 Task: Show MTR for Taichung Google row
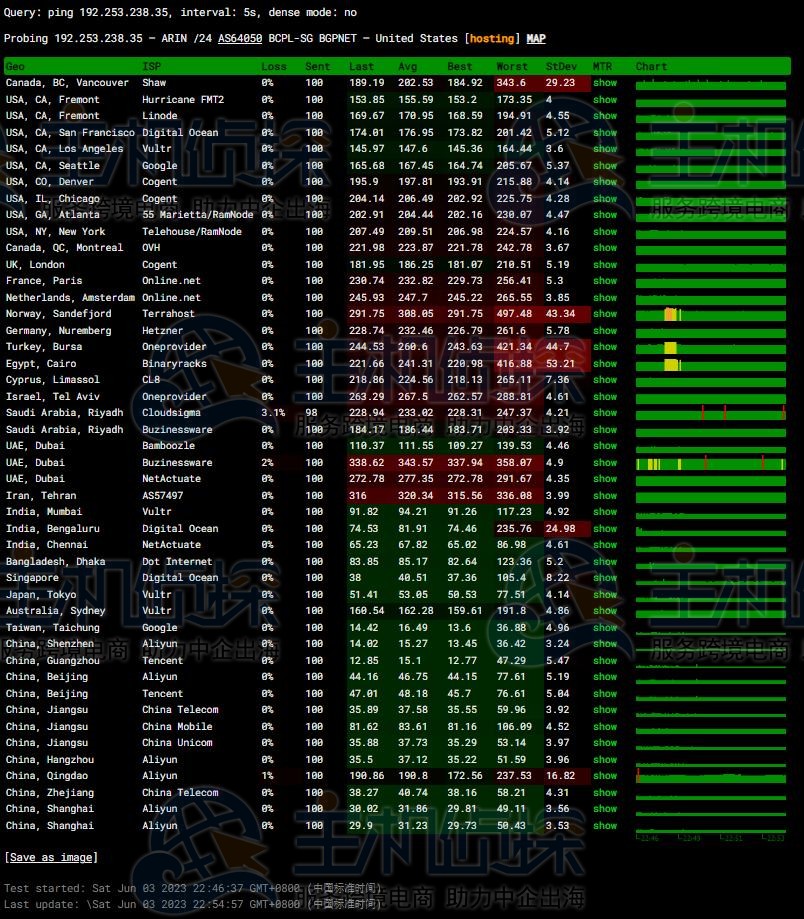tap(605, 628)
